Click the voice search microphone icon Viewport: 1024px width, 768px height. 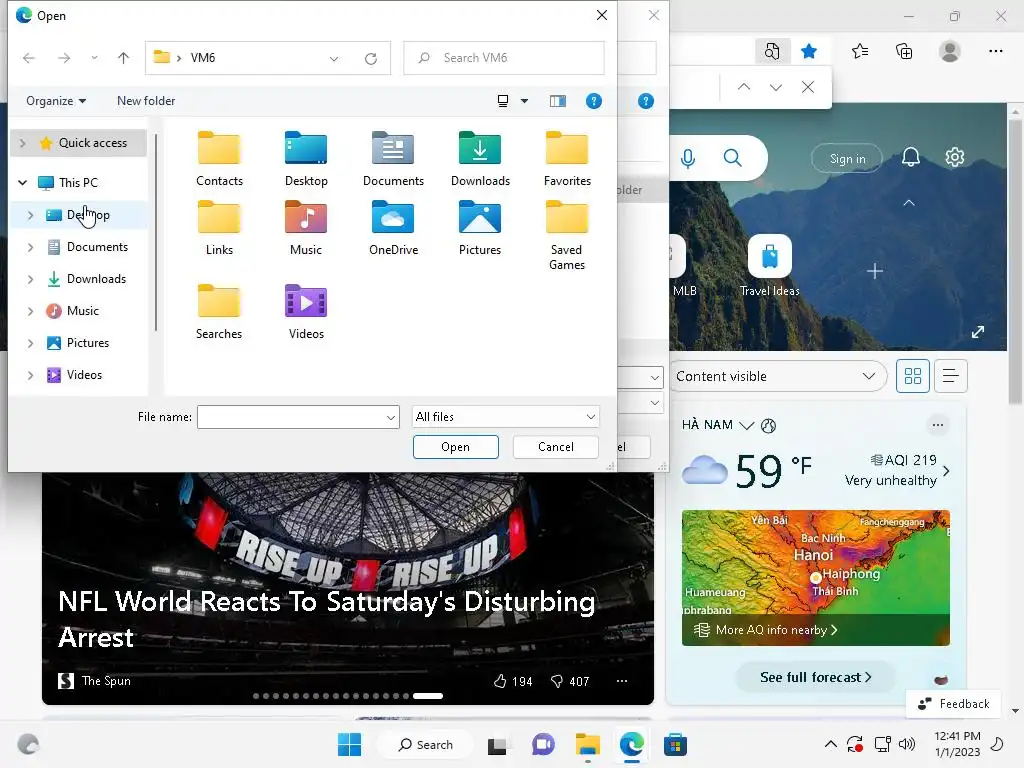coord(688,158)
